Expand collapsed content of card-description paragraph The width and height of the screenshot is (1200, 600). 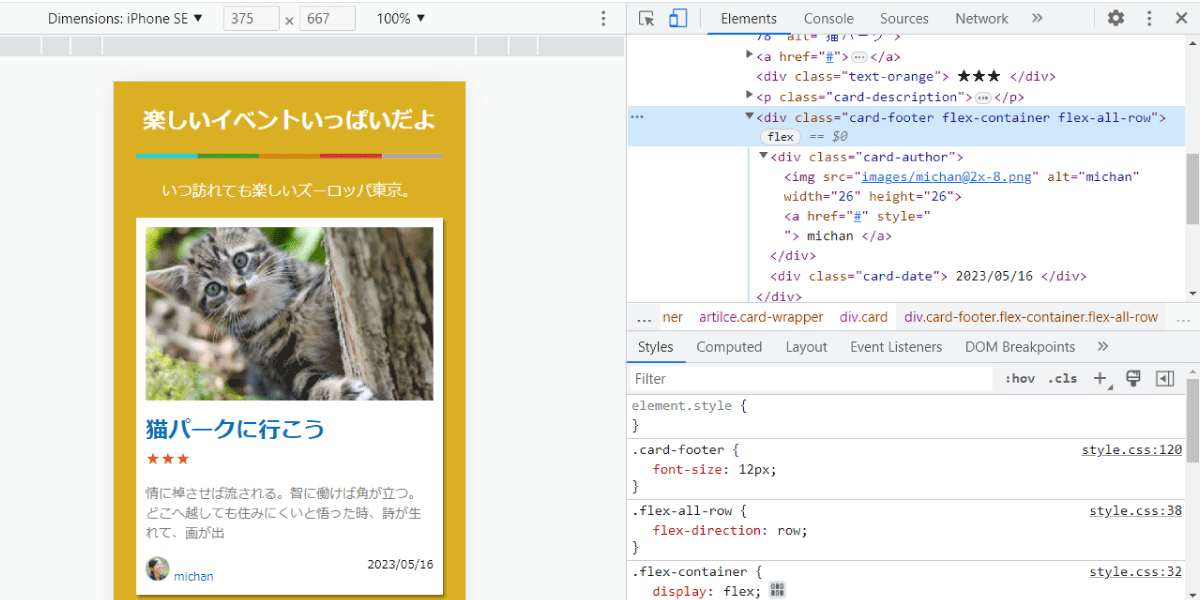coord(982,97)
